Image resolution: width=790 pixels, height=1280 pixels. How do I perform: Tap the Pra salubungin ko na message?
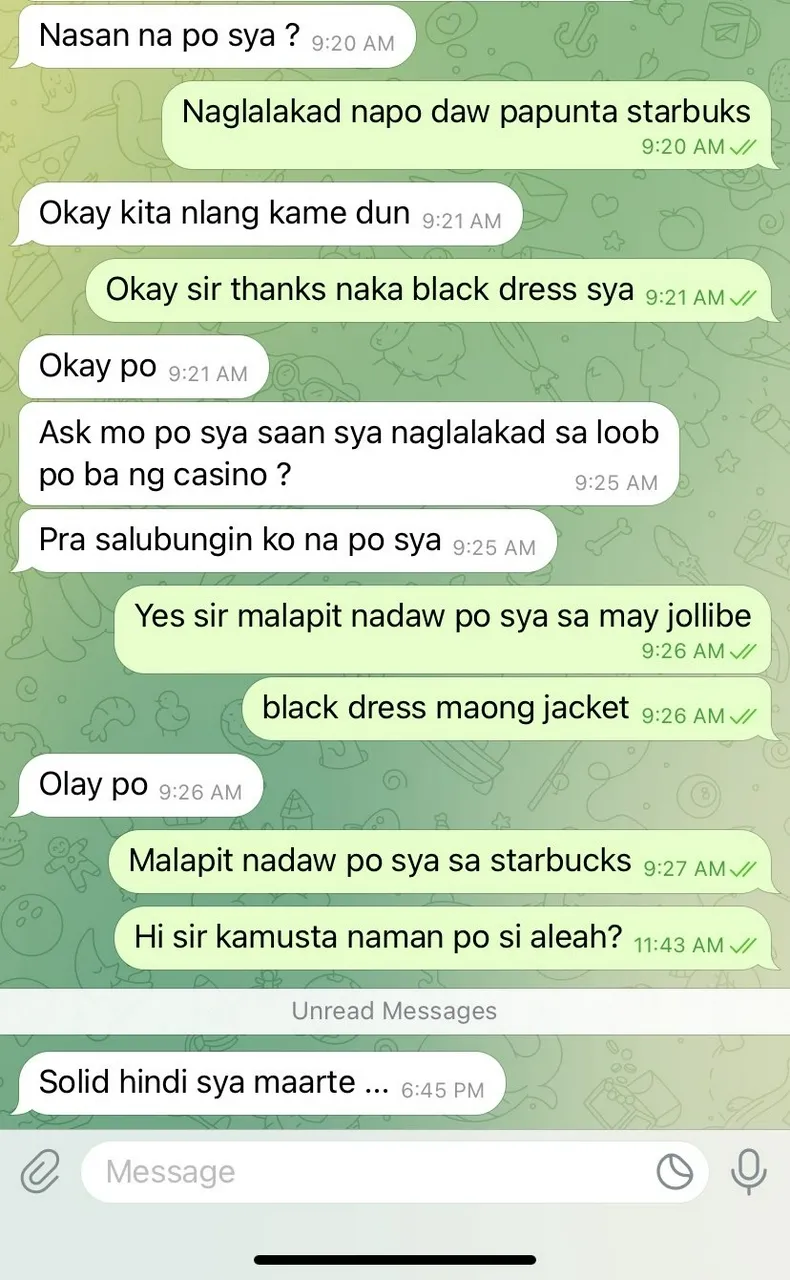pyautogui.click(x=286, y=541)
